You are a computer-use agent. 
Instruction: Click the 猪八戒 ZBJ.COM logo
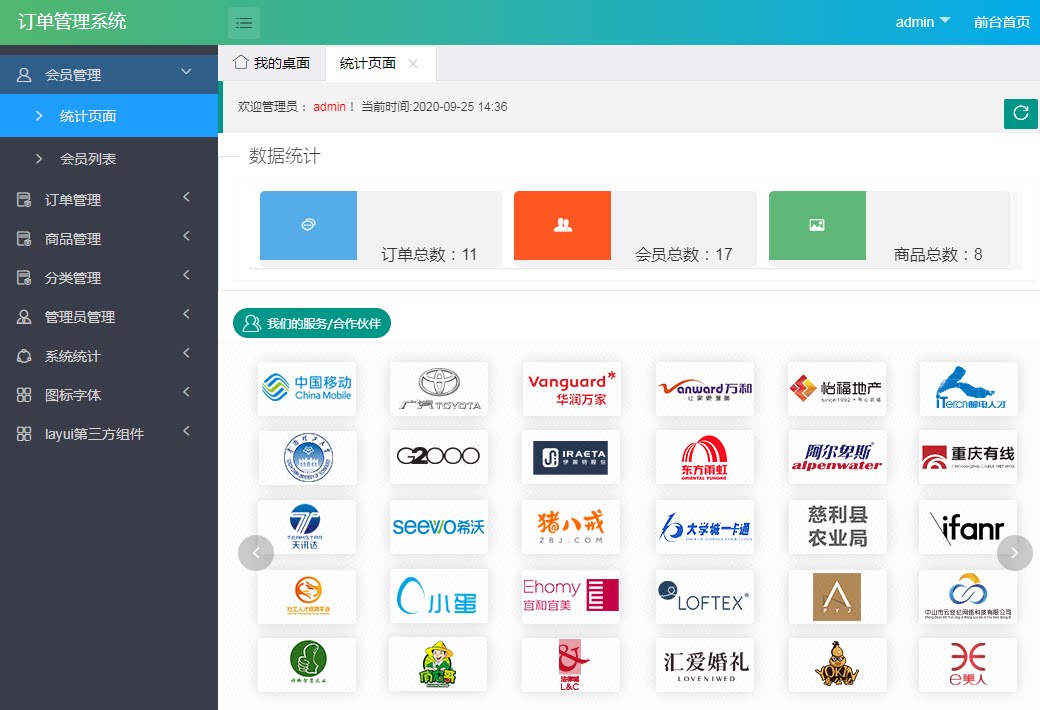coord(571,527)
